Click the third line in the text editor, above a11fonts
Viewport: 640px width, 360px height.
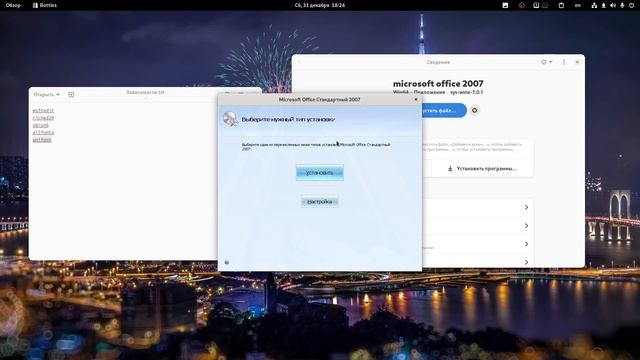[x=40, y=125]
